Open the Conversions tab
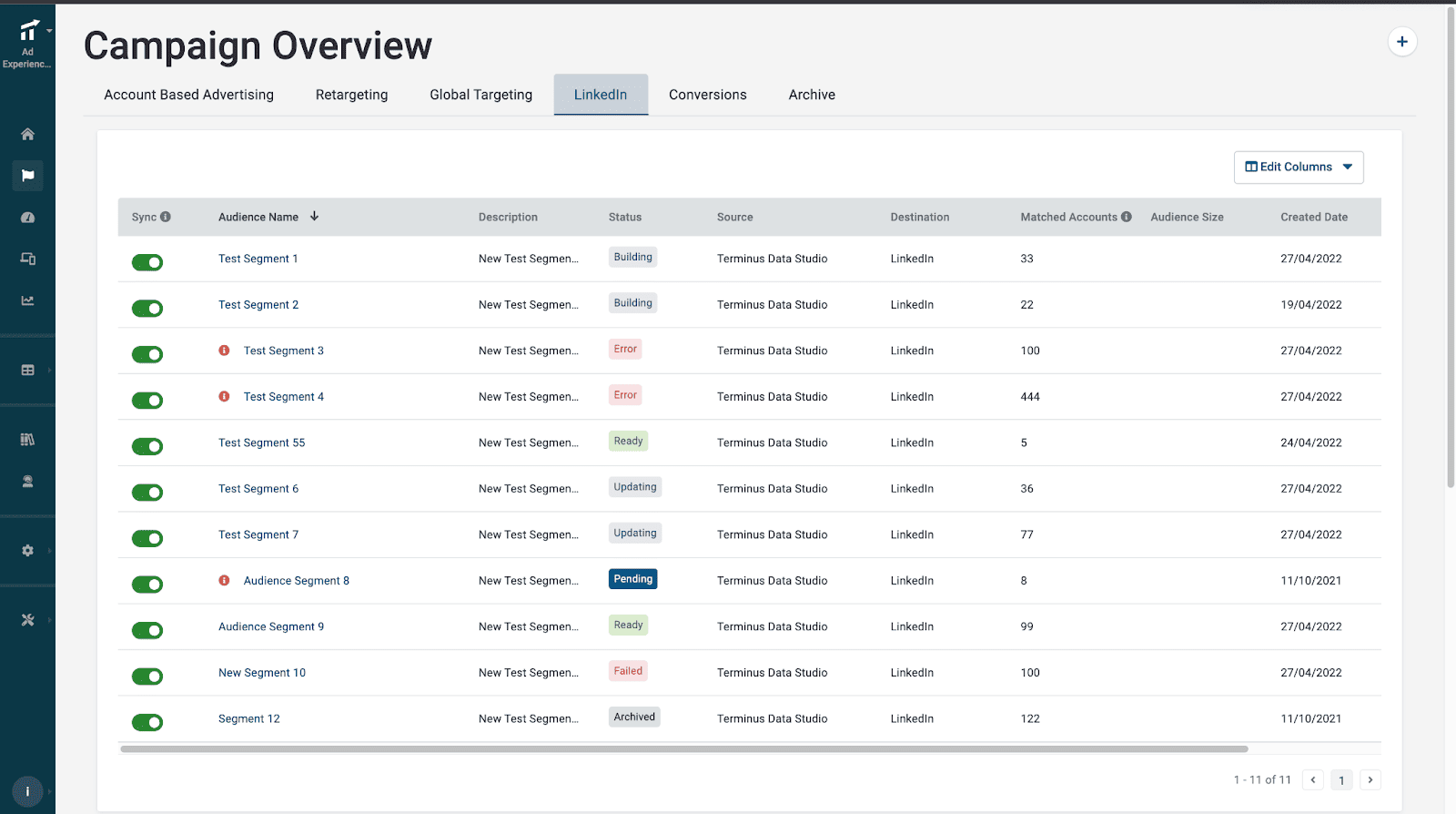 (707, 95)
